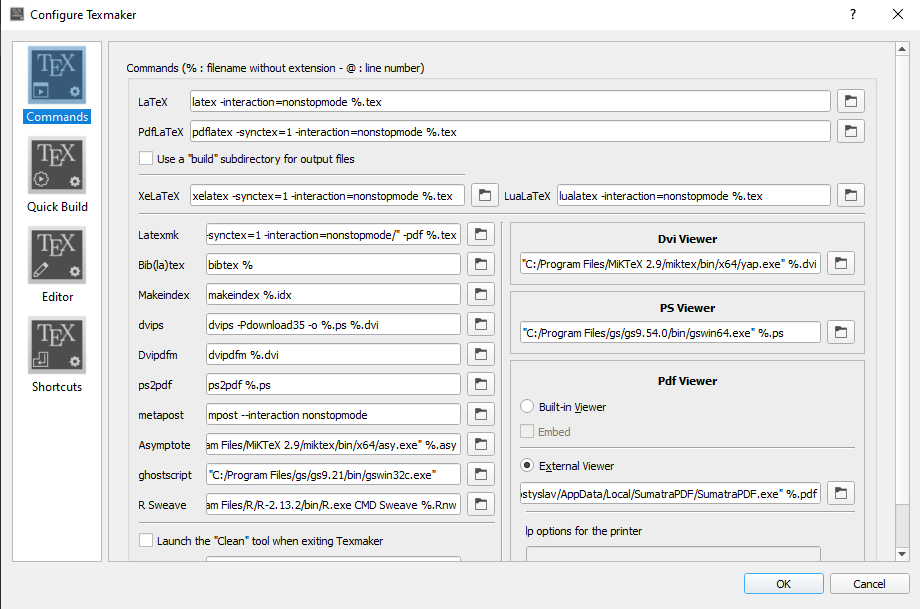Browse for the Latexmk executable
This screenshot has height=609, width=920.
tap(481, 235)
